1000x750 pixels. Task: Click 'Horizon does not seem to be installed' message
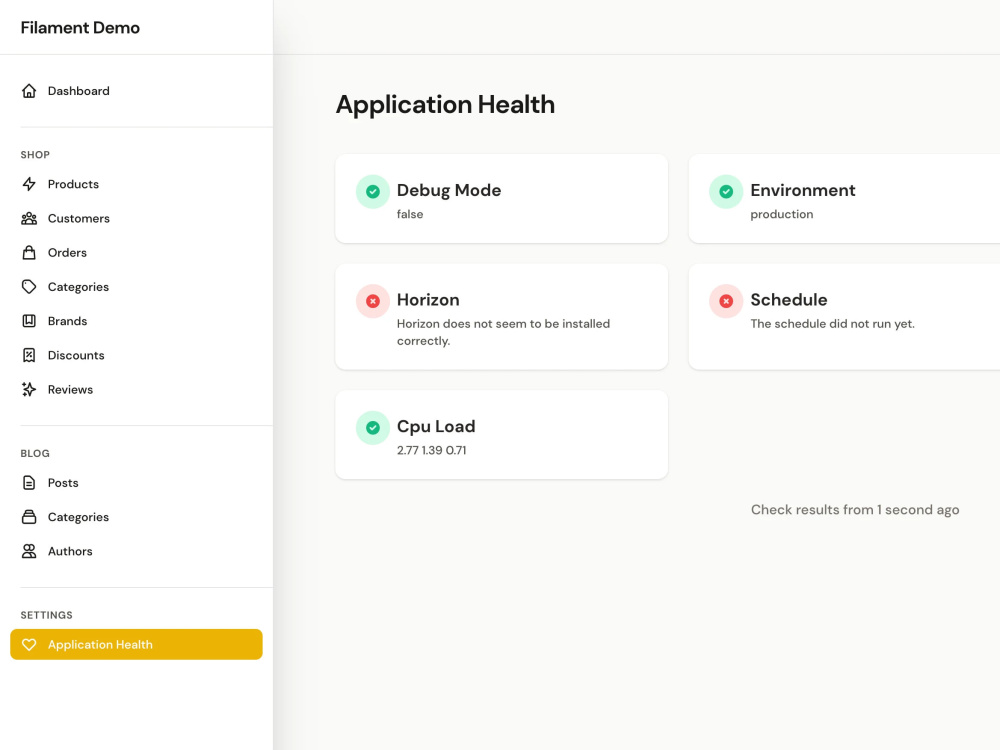pyautogui.click(x=503, y=332)
